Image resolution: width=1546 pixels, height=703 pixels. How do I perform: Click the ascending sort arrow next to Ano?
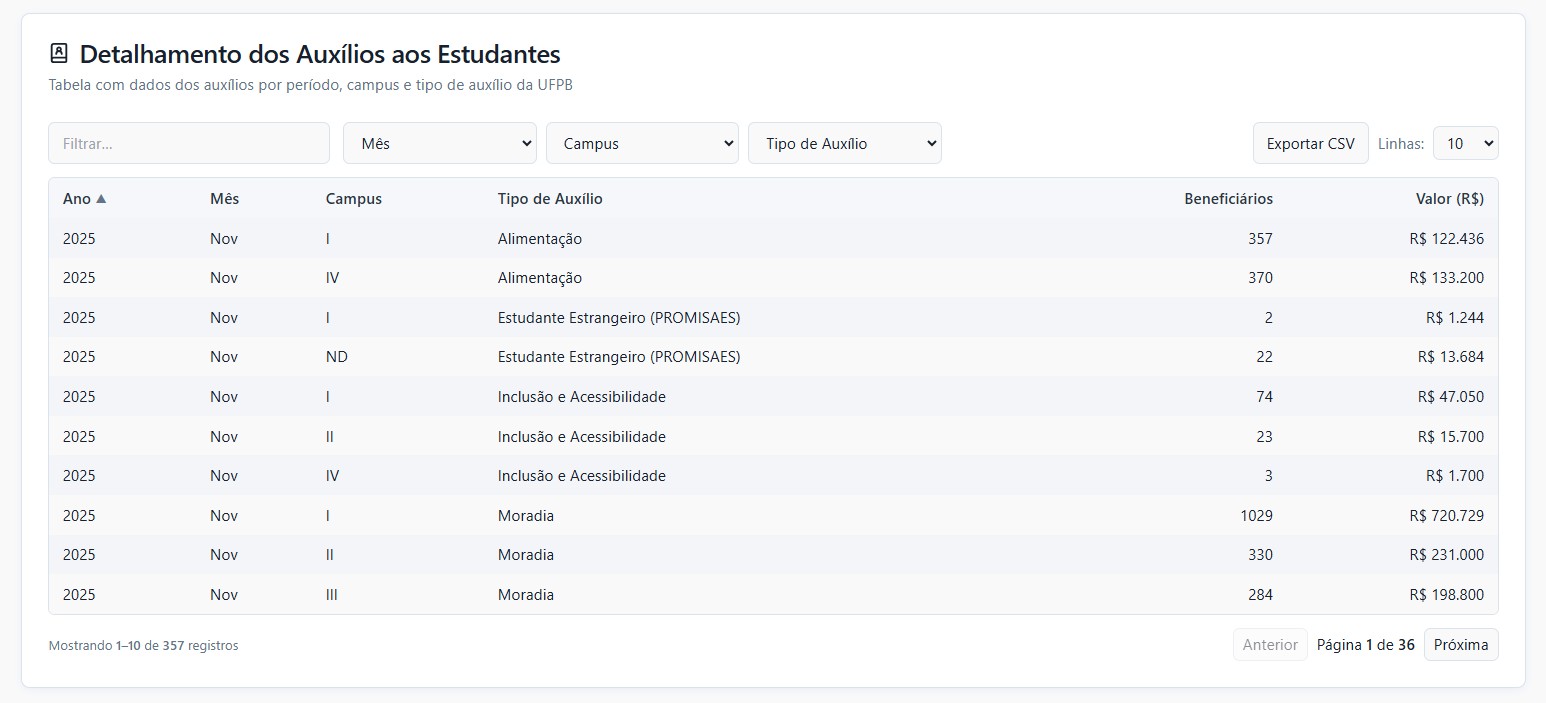[101, 199]
